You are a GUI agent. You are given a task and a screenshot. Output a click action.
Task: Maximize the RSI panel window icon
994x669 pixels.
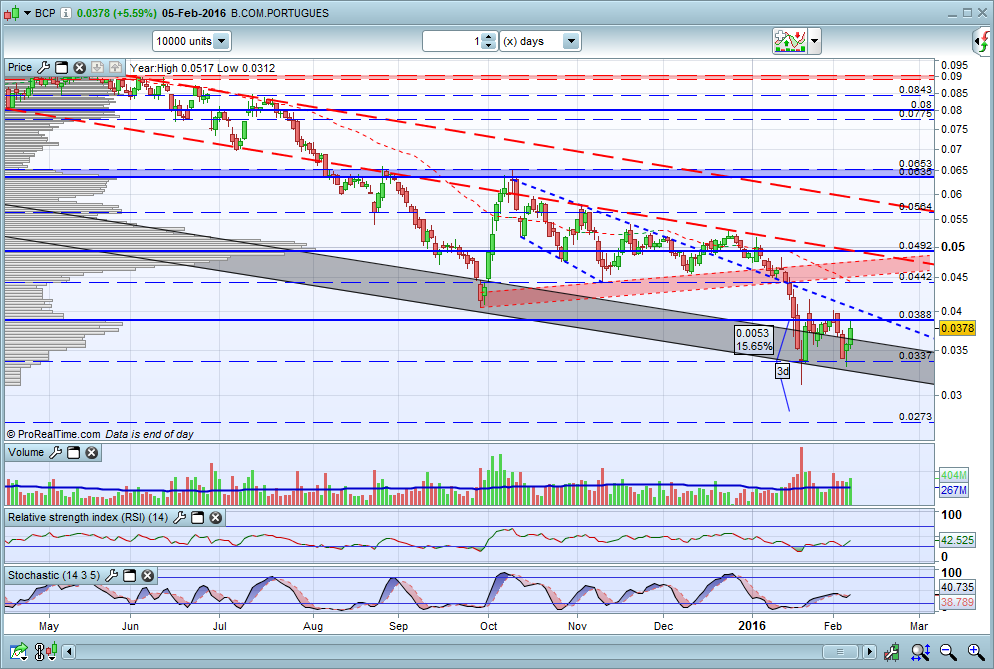coord(198,517)
